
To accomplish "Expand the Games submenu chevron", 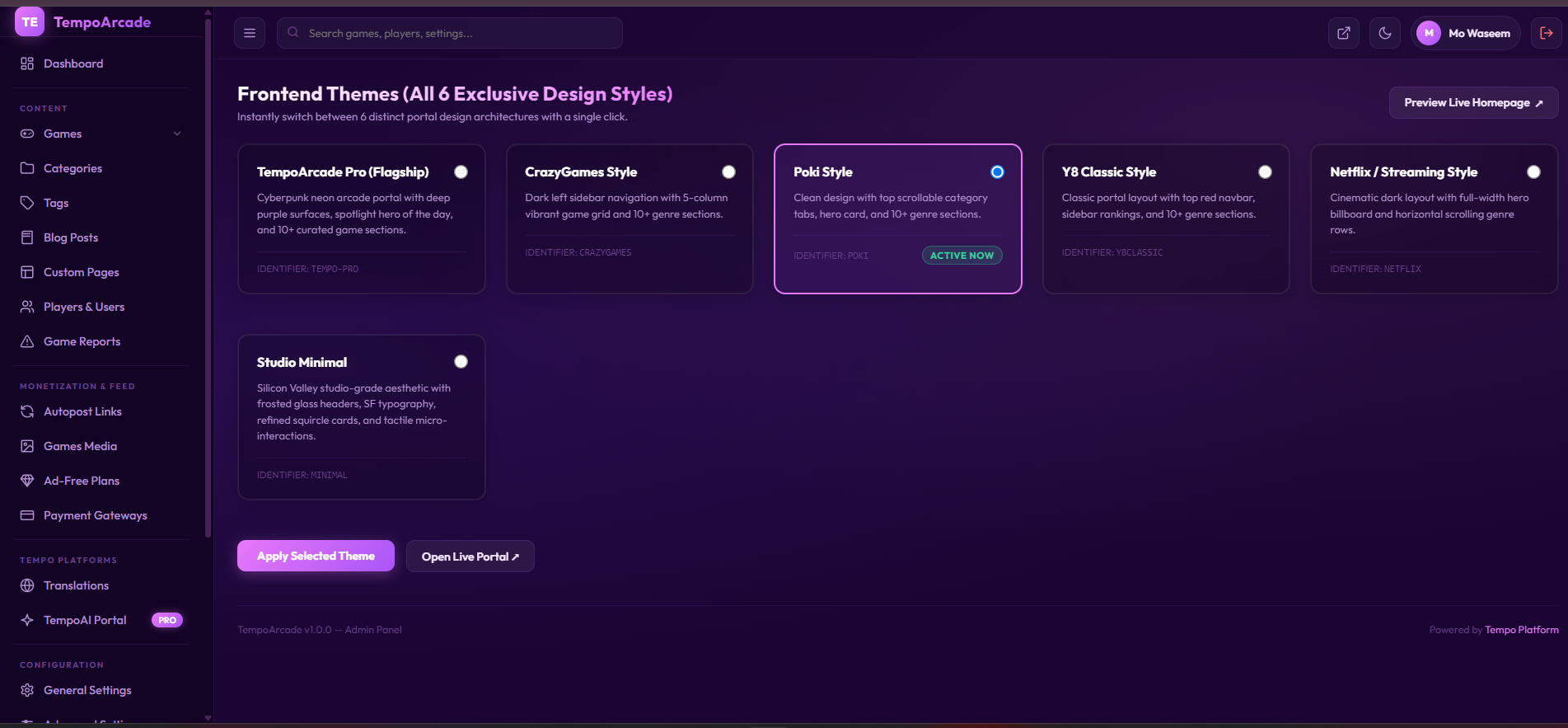I will pyautogui.click(x=177, y=134).
